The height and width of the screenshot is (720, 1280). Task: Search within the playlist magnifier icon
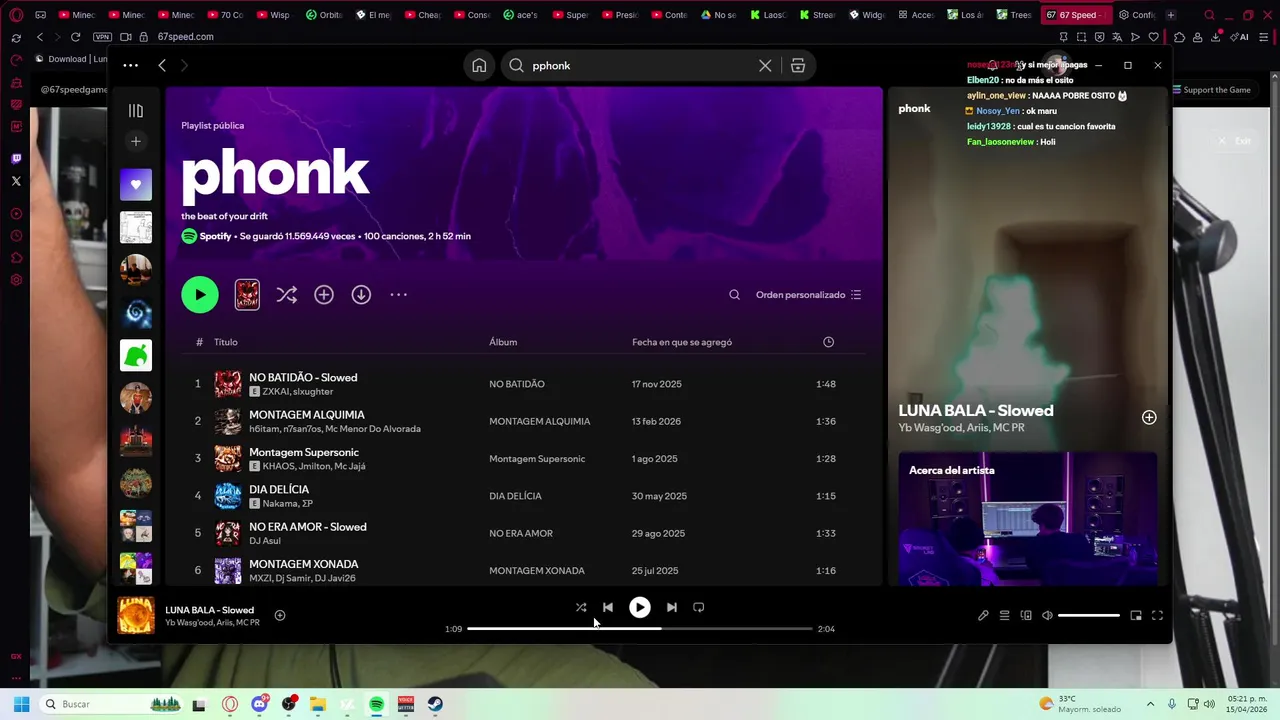coord(734,295)
